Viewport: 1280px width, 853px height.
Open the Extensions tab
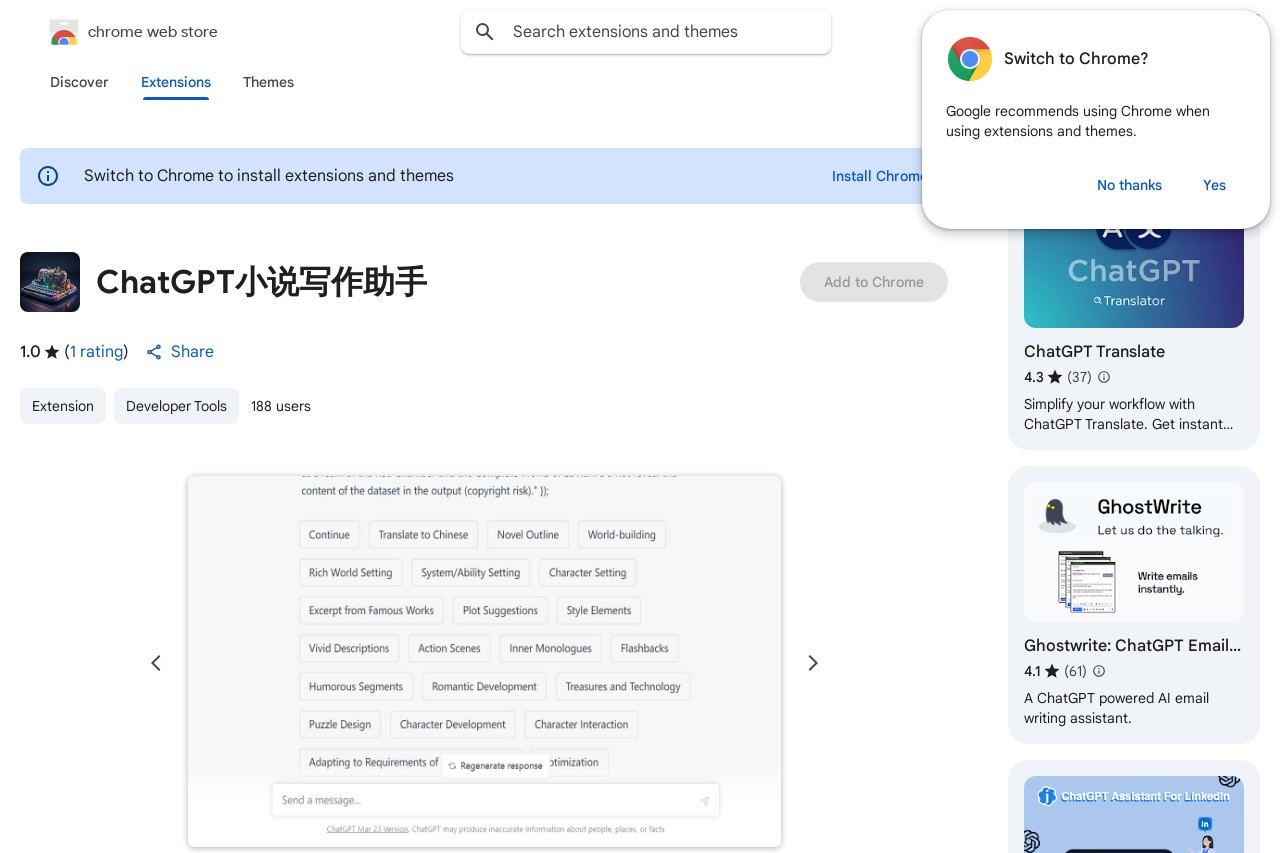point(176,82)
